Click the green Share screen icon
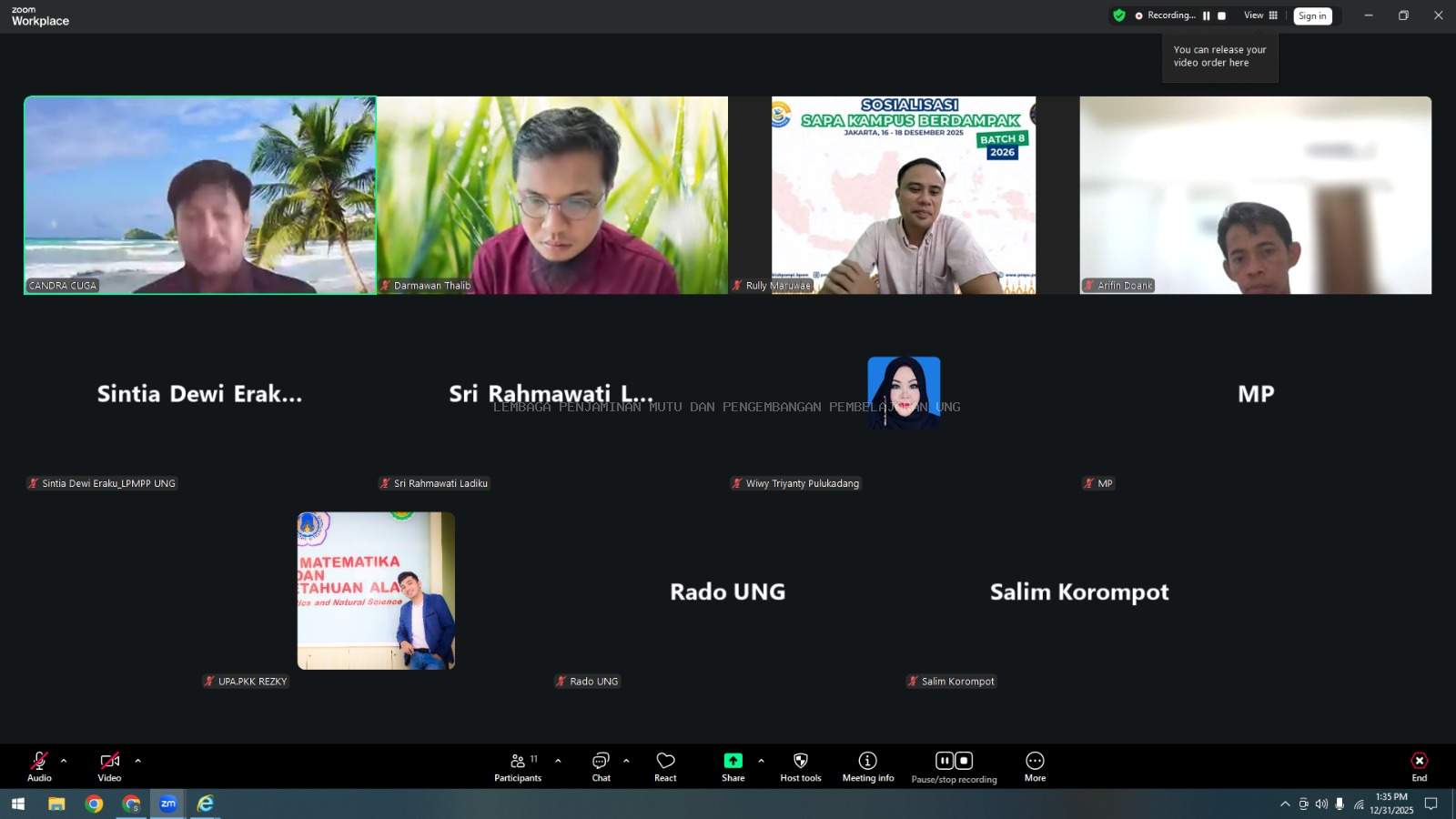The height and width of the screenshot is (819, 1456). tap(733, 761)
